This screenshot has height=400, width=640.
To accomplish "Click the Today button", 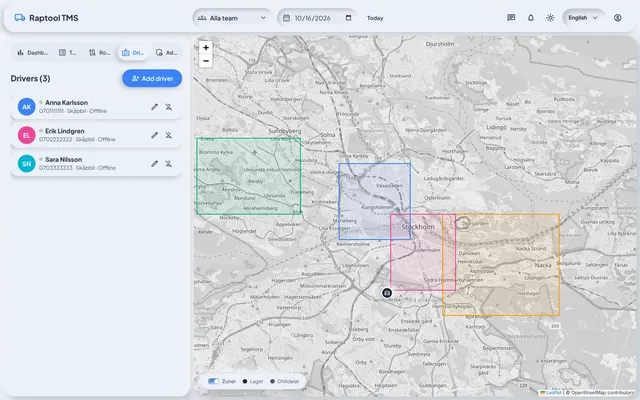I will [375, 18].
